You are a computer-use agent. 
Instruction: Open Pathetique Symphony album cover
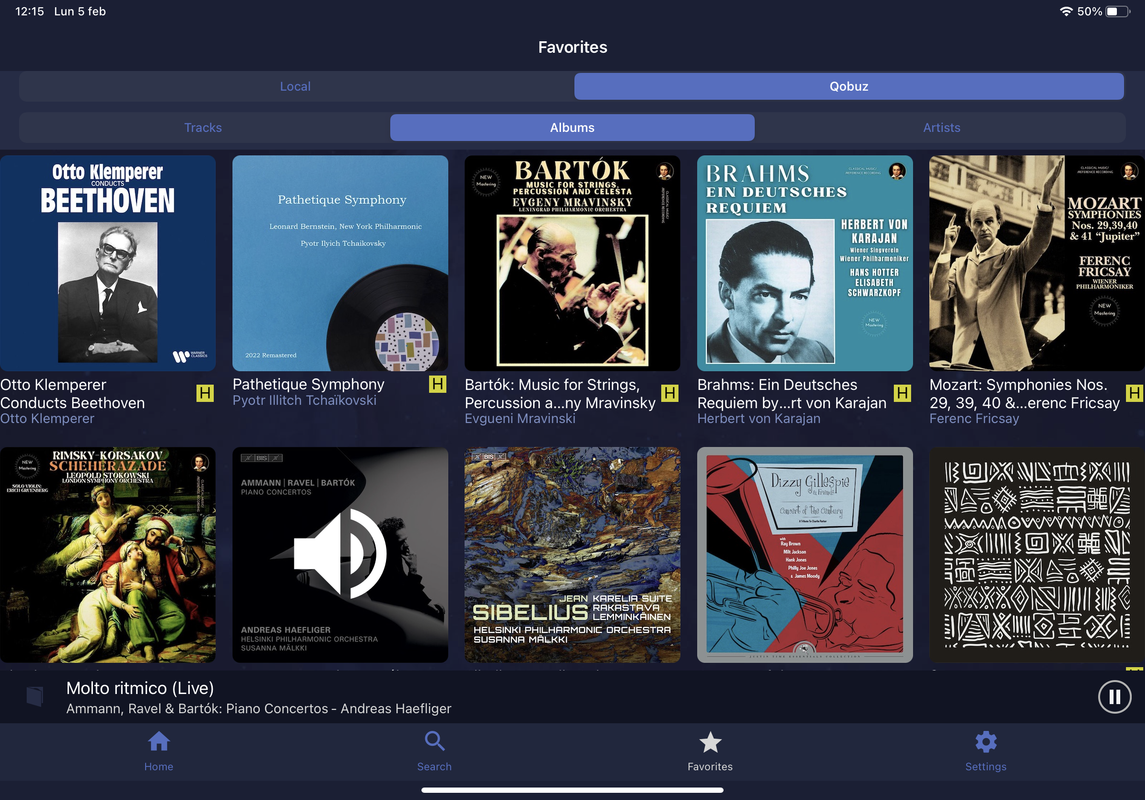340,263
